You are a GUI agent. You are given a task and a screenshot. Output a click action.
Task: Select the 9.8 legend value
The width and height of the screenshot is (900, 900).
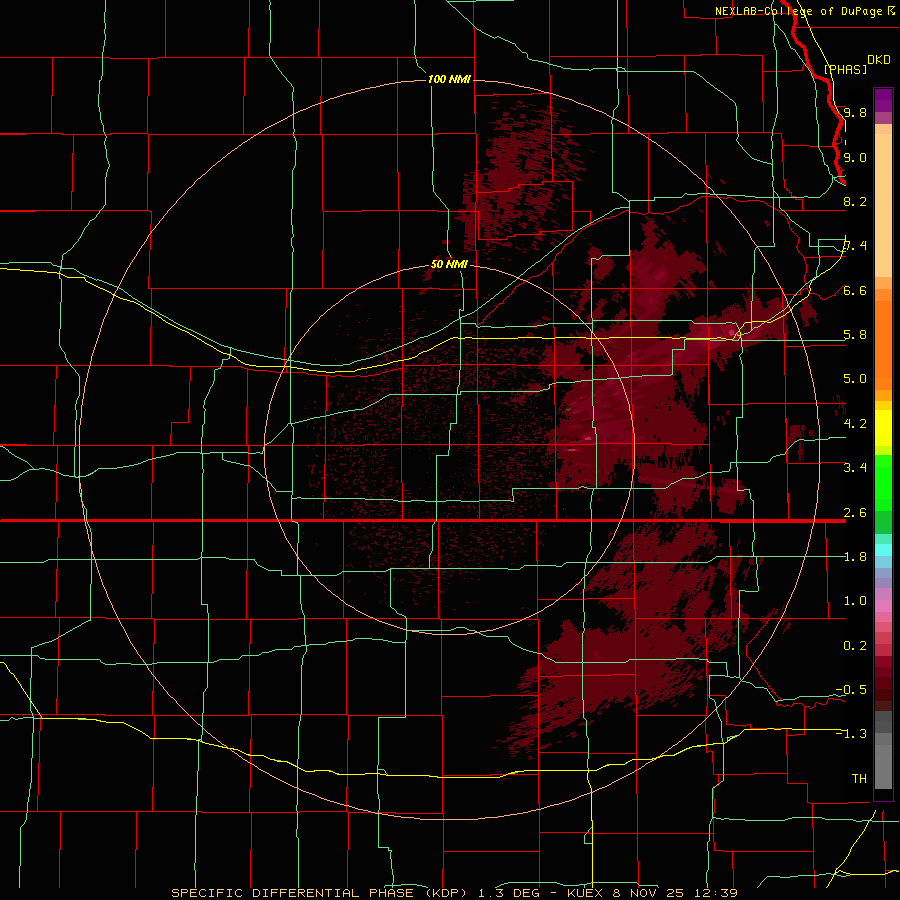(x=855, y=112)
